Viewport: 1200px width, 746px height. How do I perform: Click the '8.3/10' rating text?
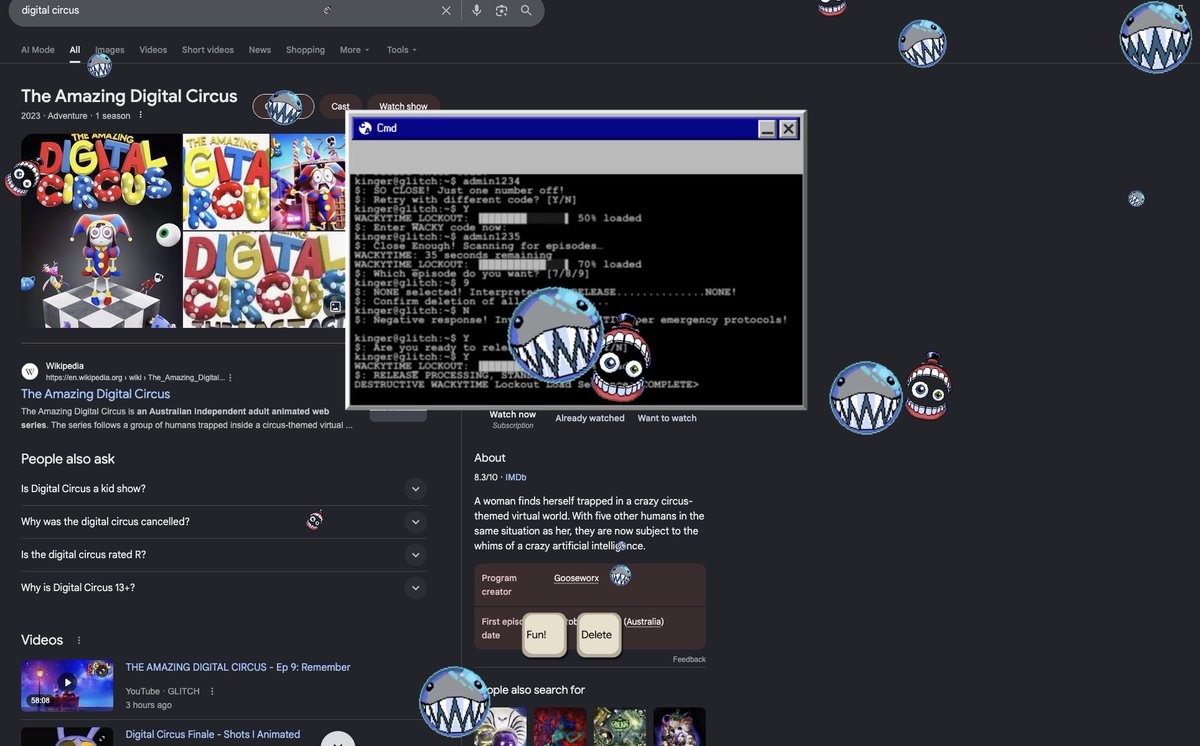(486, 478)
